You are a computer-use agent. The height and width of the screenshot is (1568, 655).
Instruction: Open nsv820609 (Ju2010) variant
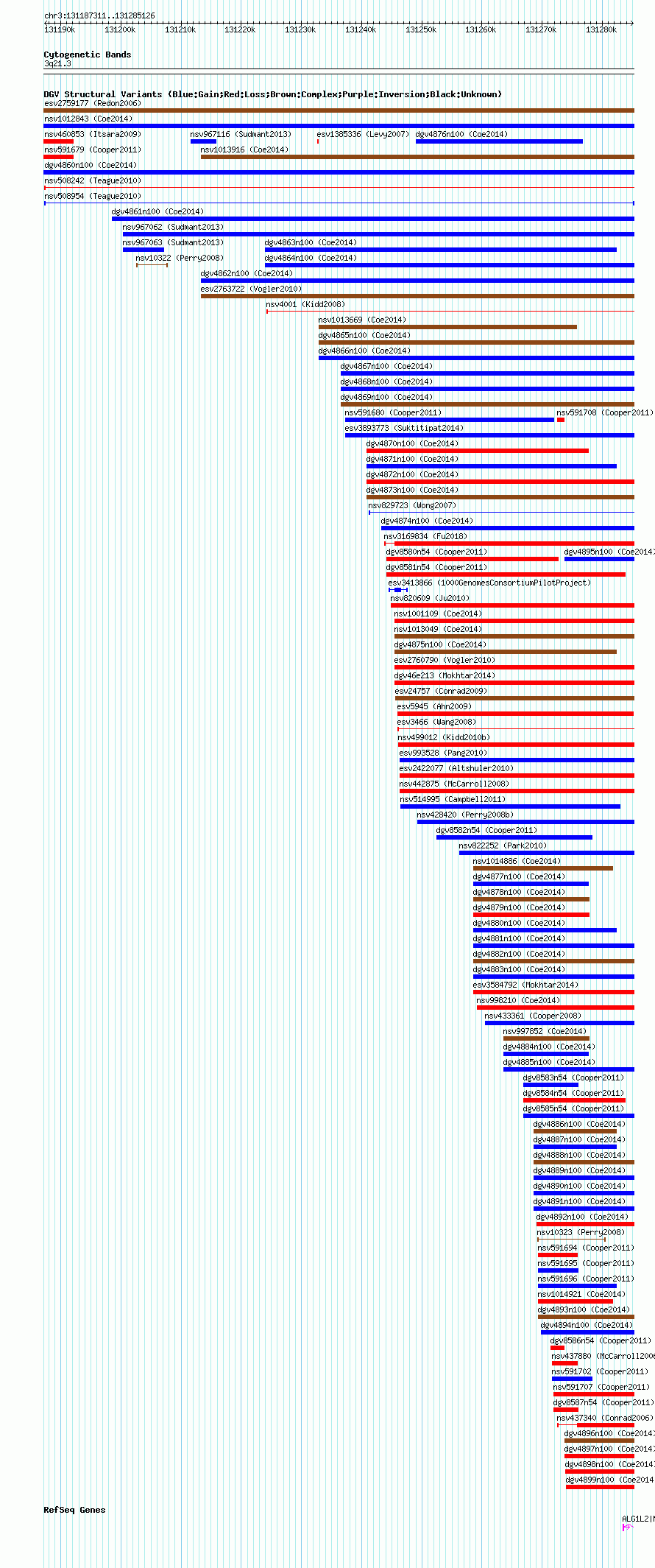430,598
